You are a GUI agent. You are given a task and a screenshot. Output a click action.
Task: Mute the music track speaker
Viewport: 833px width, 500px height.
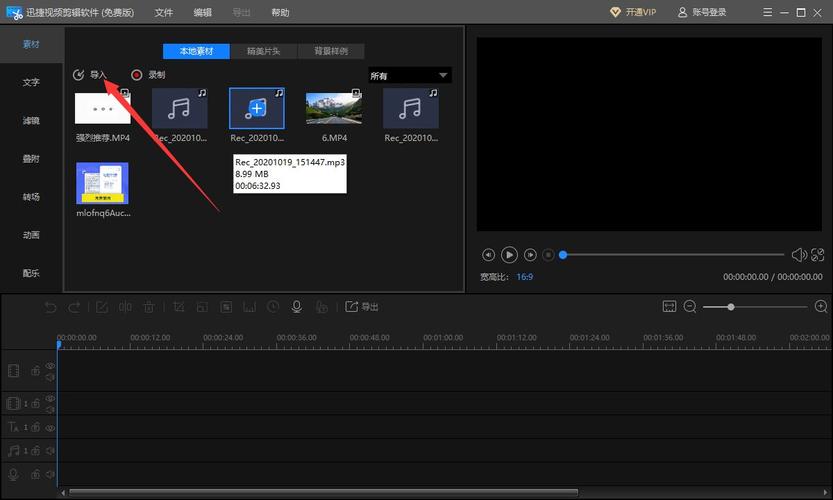pyautogui.click(x=50, y=451)
